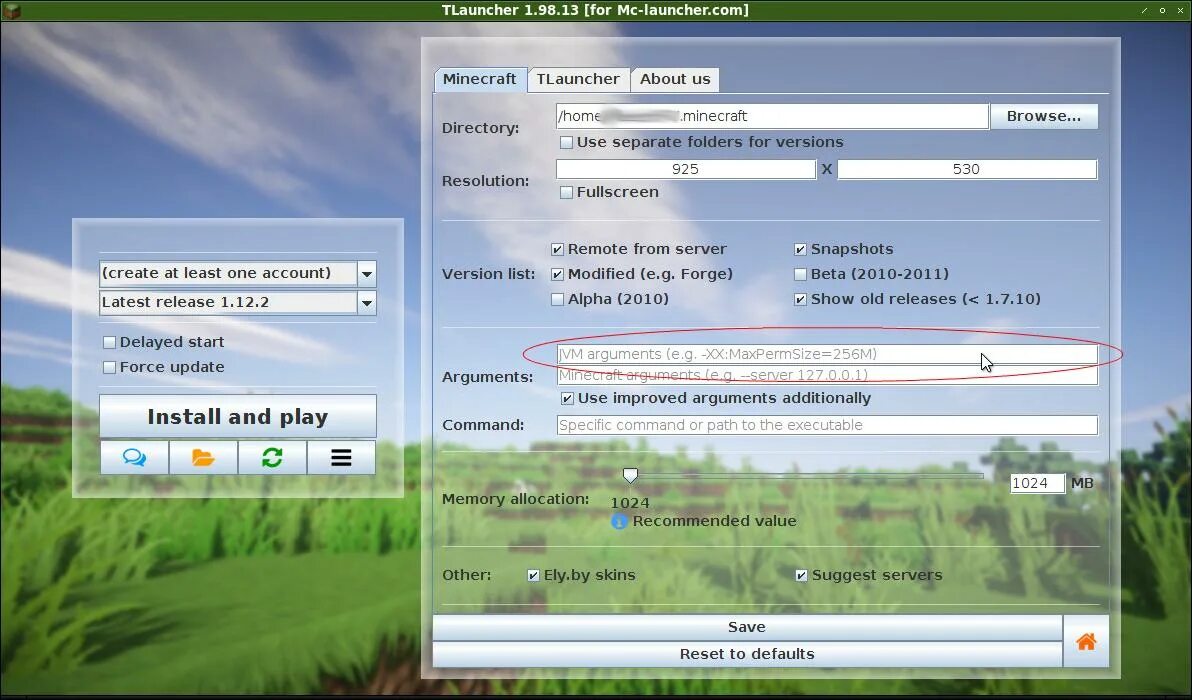Screen dimensions: 1192x700
Task: Open the About us tab
Action: [675, 79]
